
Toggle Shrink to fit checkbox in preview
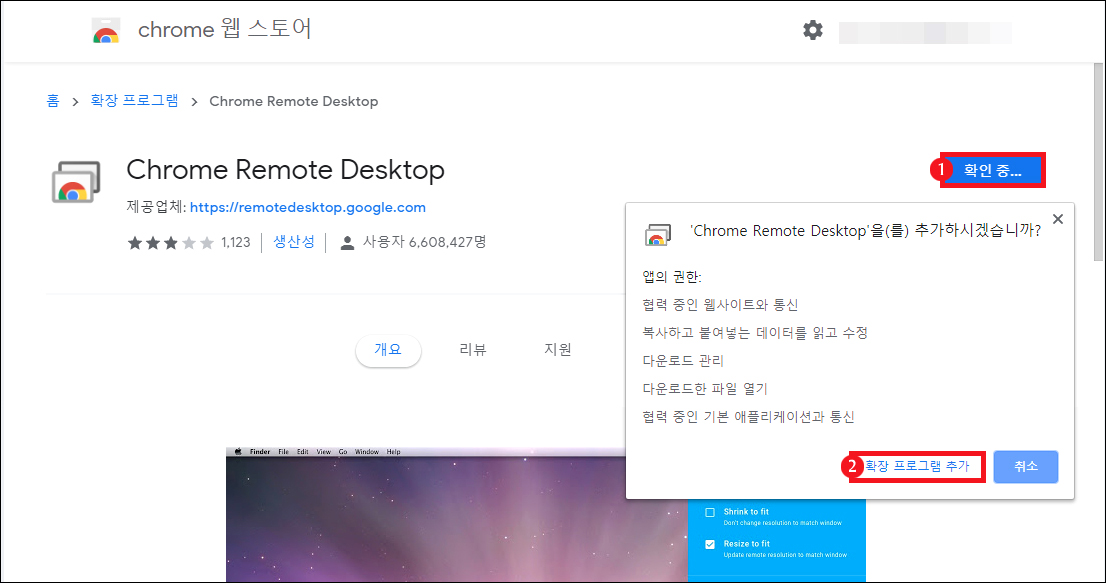[x=710, y=513]
